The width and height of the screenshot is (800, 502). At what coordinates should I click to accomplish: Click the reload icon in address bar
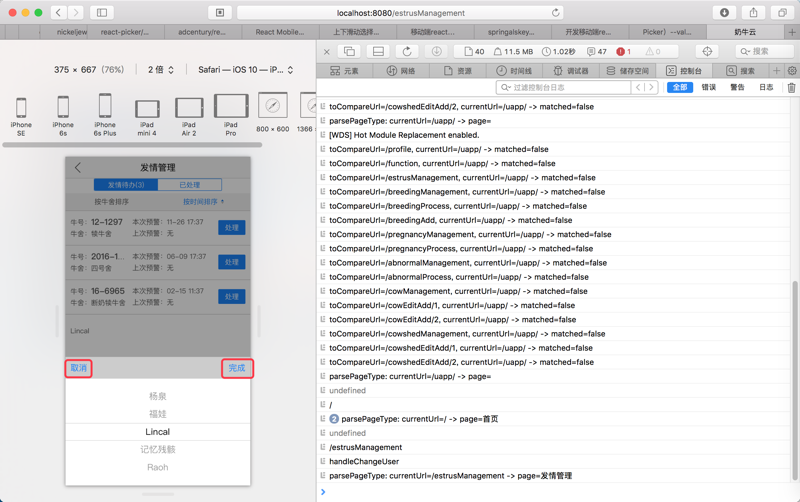tap(556, 13)
